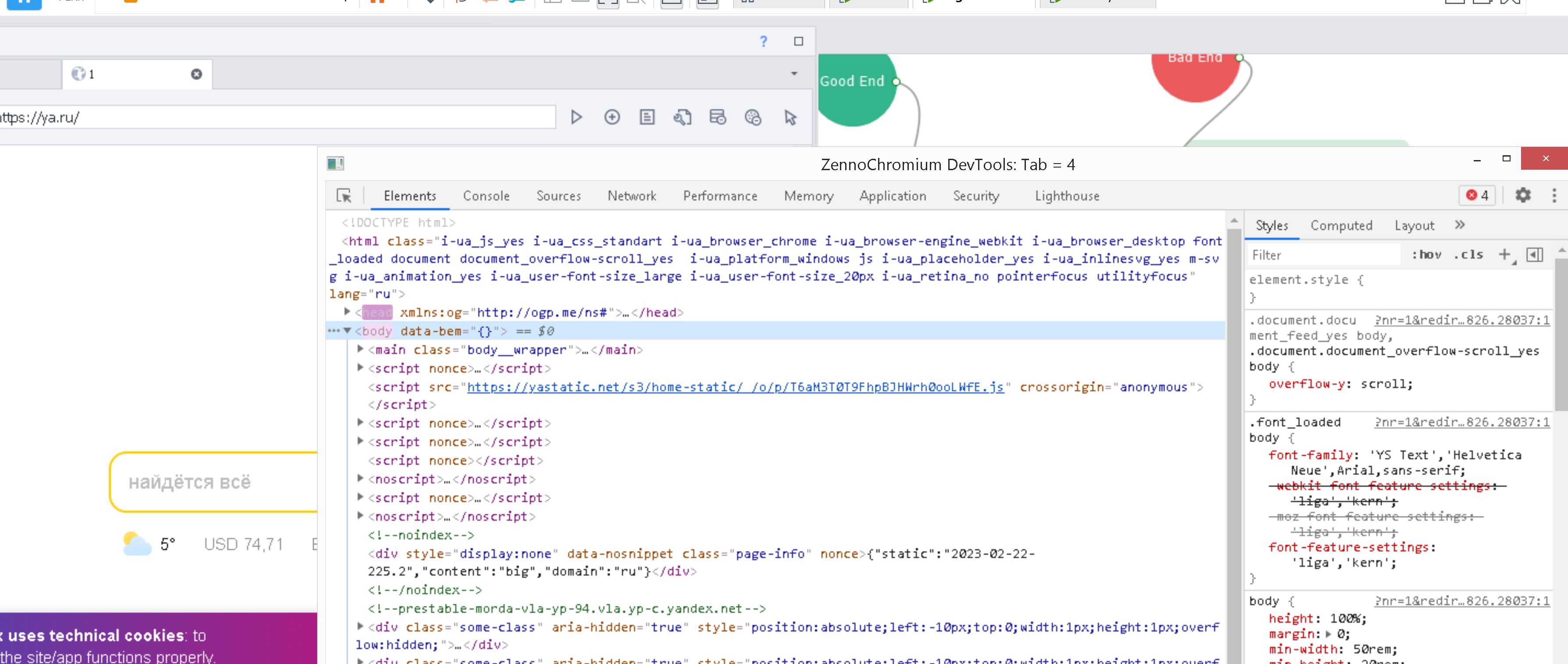Click the ya.ru URL address field
This screenshot has height=664, width=1568.
click(x=277, y=117)
